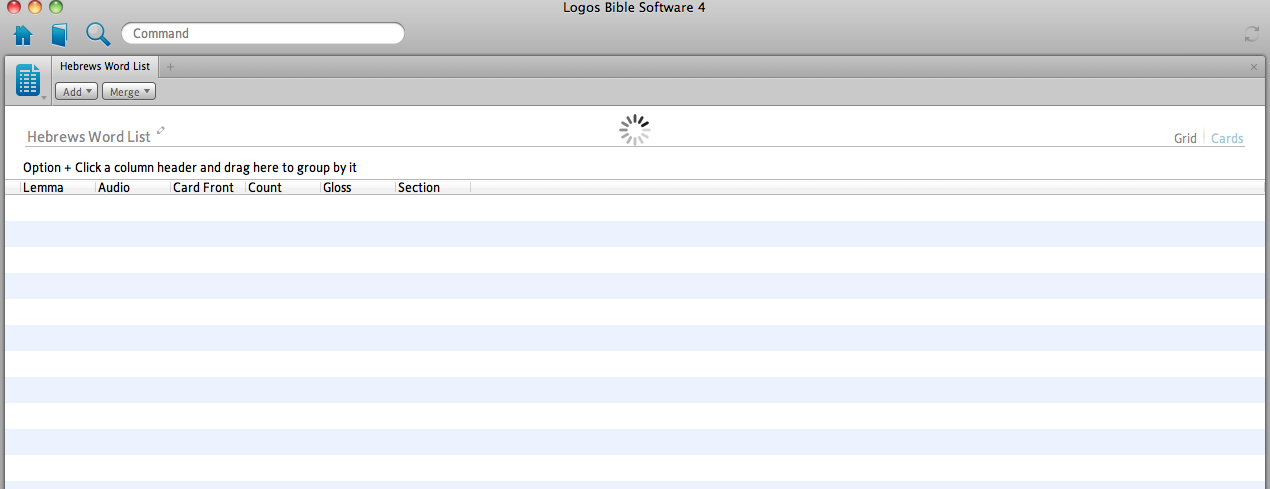Switch to Cards view

pos(1227,138)
